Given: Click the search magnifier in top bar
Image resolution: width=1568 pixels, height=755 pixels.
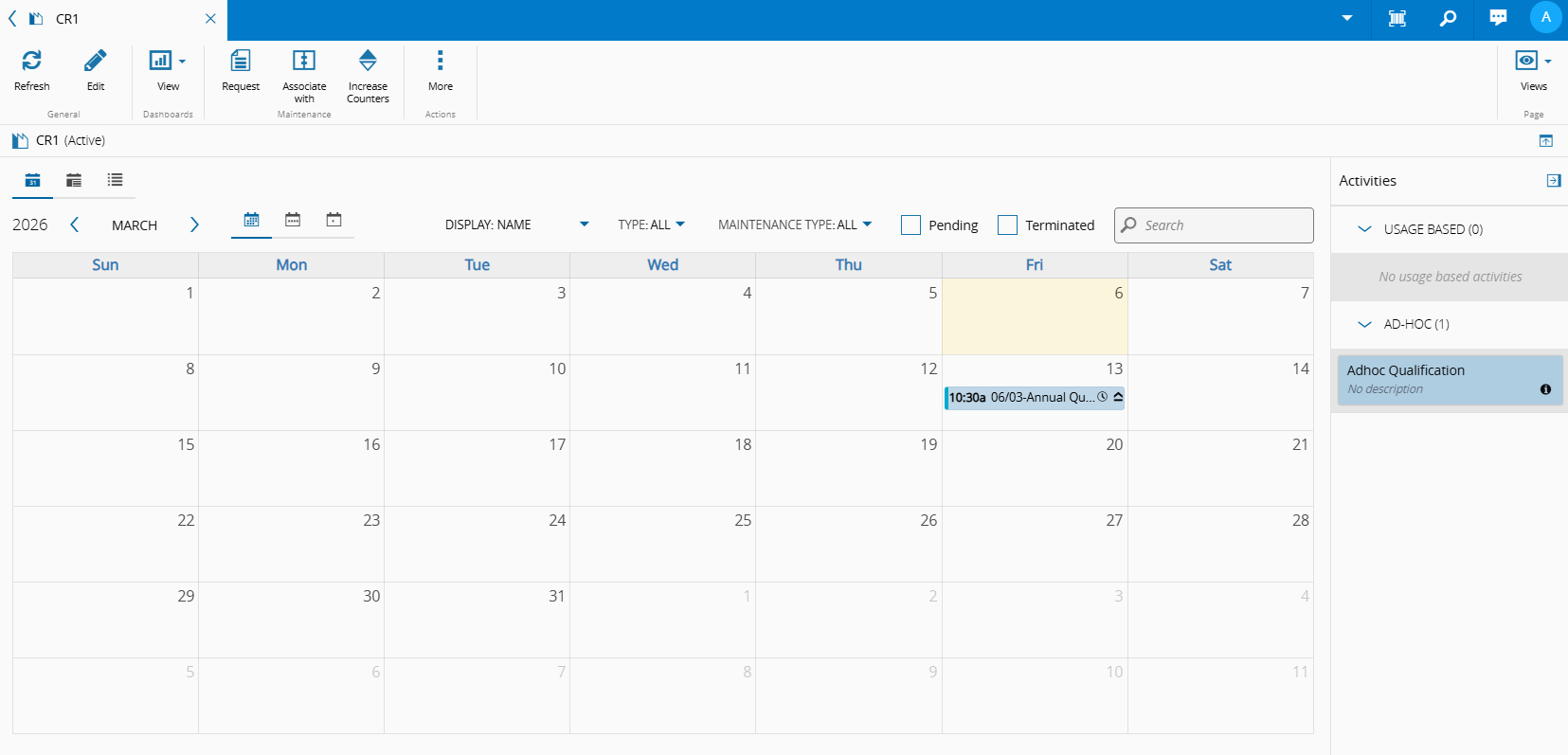Looking at the screenshot, I should 1448,18.
